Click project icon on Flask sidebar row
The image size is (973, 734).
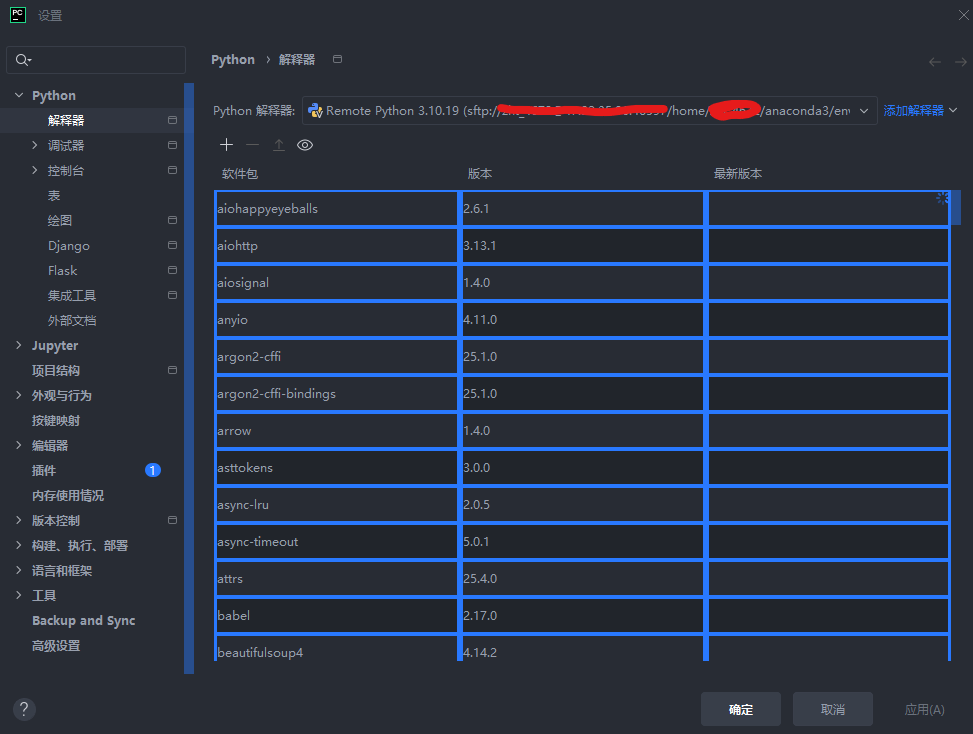tap(173, 270)
